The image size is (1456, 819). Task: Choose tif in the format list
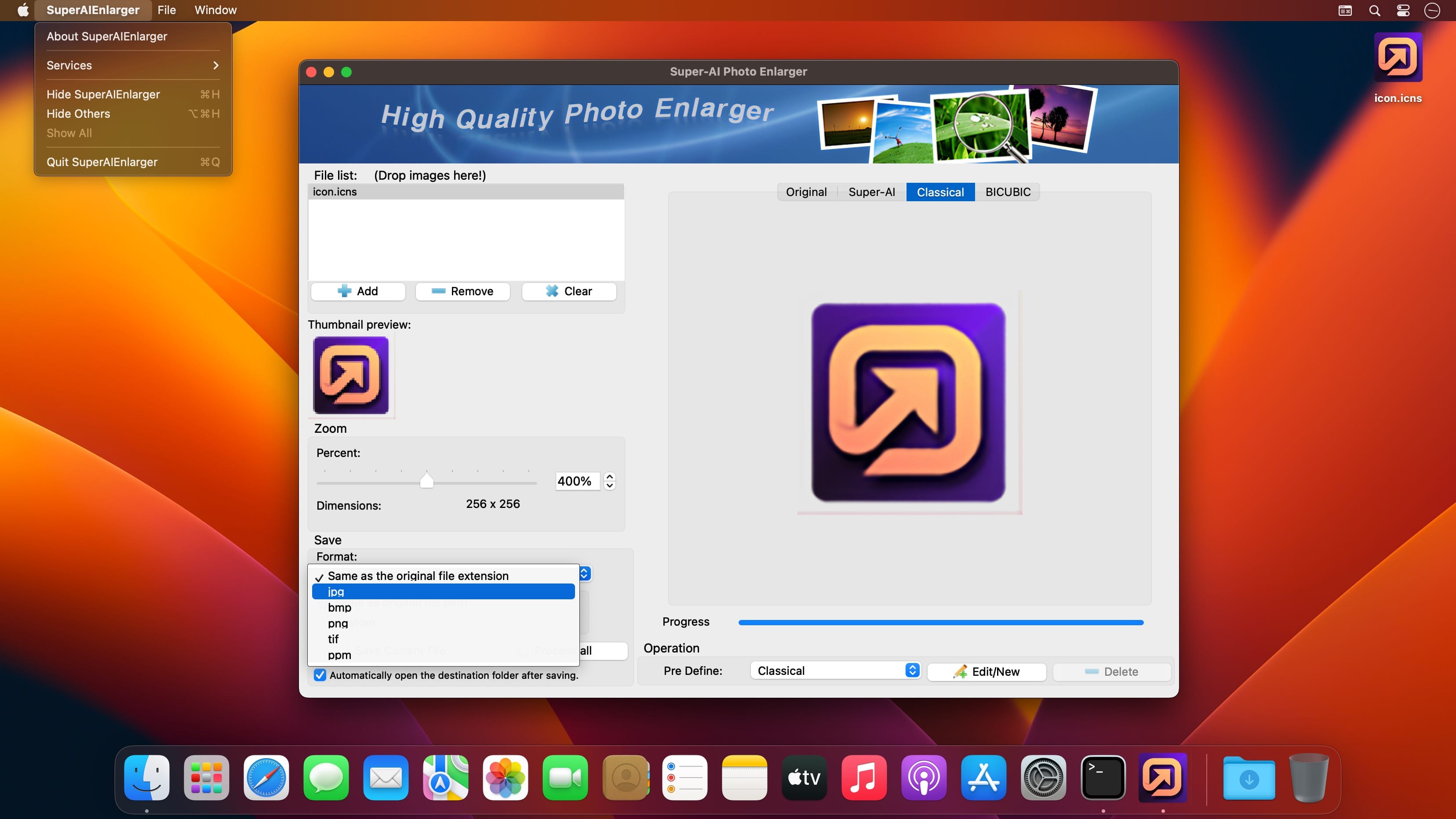pyautogui.click(x=443, y=639)
